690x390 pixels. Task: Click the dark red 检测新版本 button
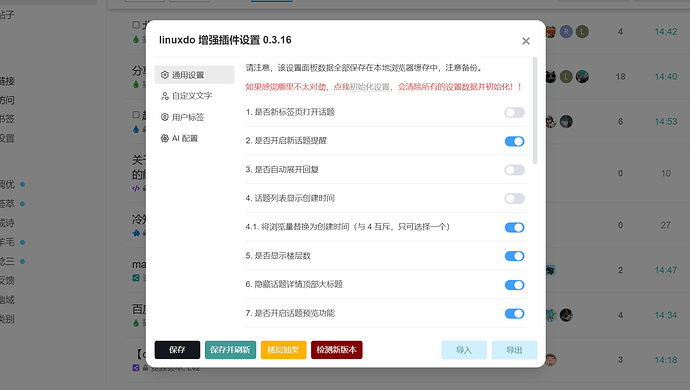pos(337,350)
